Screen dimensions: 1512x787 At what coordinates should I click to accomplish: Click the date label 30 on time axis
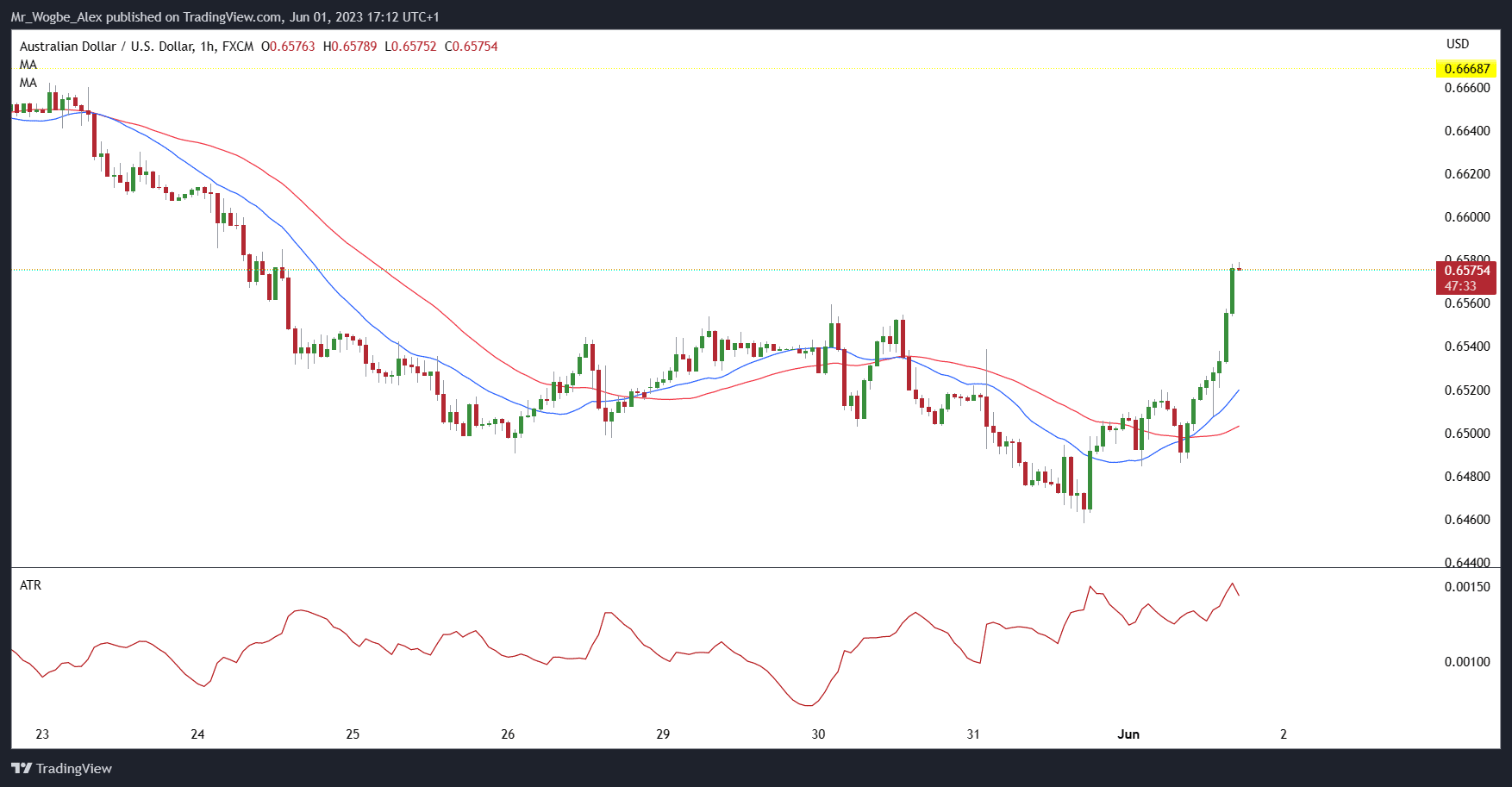point(818,734)
